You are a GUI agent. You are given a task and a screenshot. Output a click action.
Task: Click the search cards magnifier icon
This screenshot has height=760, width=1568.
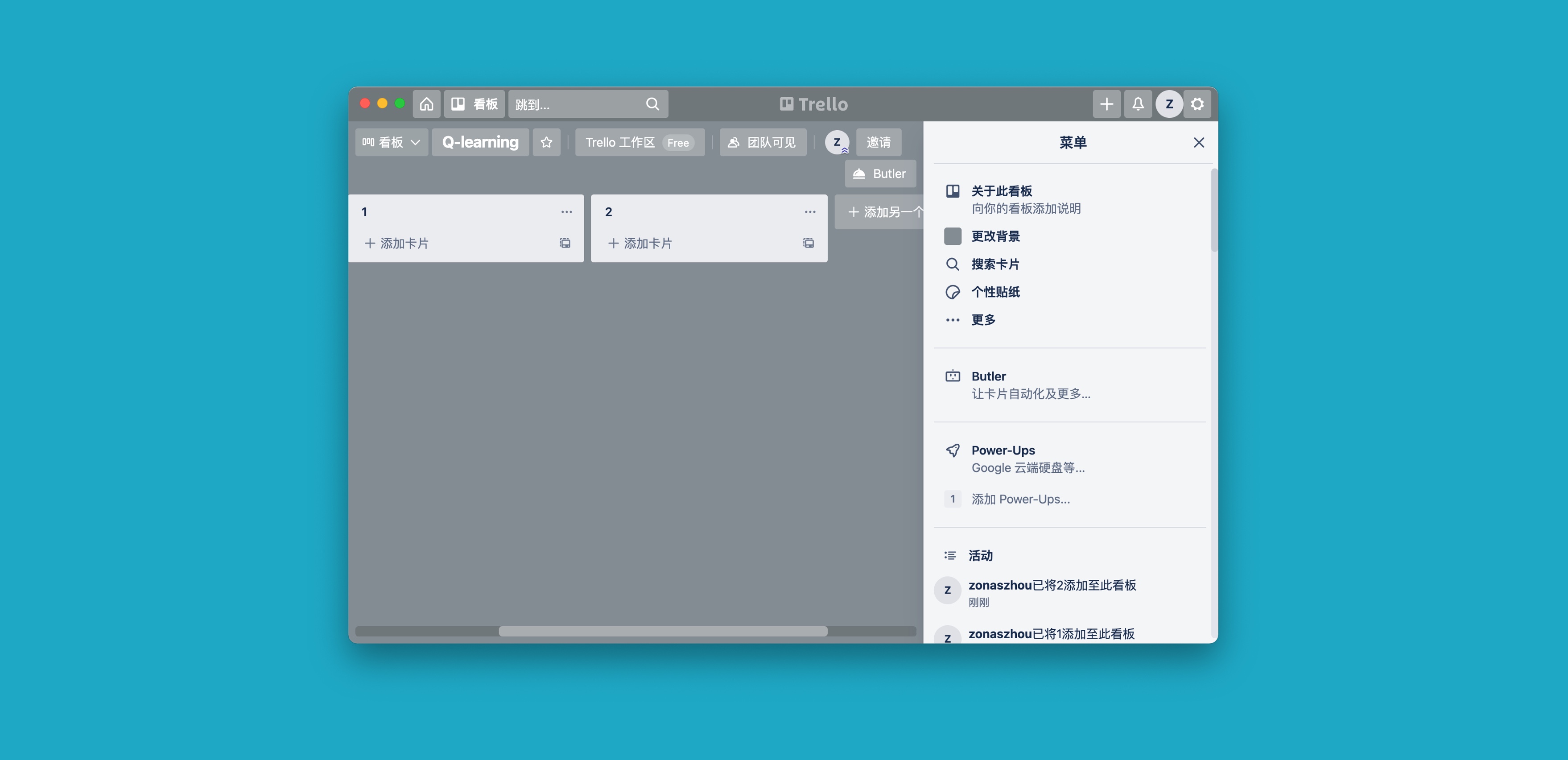point(953,264)
